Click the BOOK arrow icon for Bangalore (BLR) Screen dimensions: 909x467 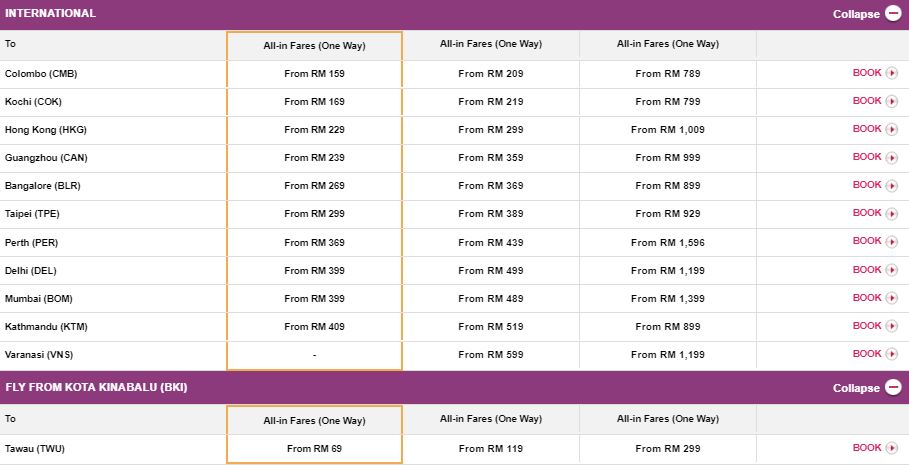click(892, 185)
